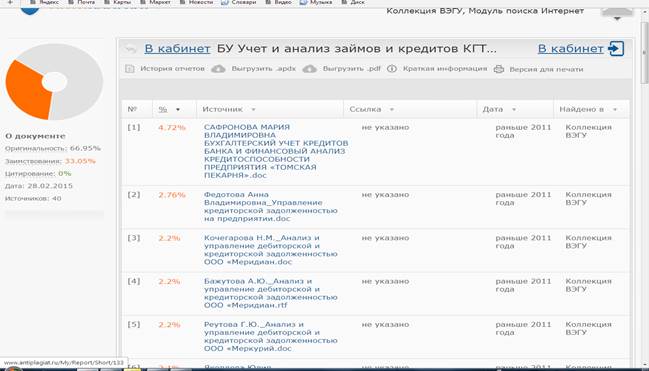
Task: Open source Реутова Г.Ю. Меркурий.doc
Action: [271, 336]
